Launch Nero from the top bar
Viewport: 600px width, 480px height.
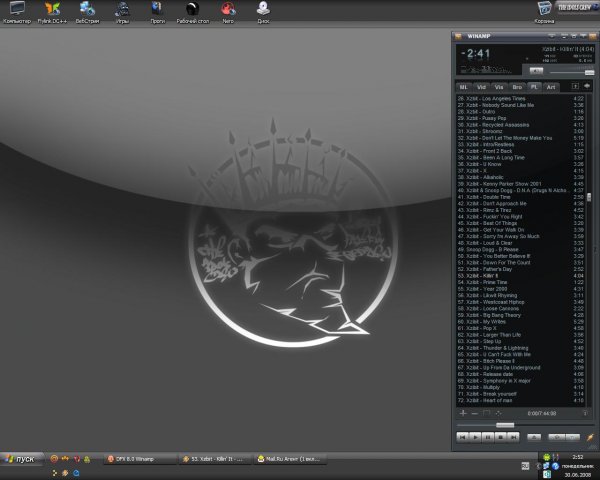pyautogui.click(x=228, y=12)
